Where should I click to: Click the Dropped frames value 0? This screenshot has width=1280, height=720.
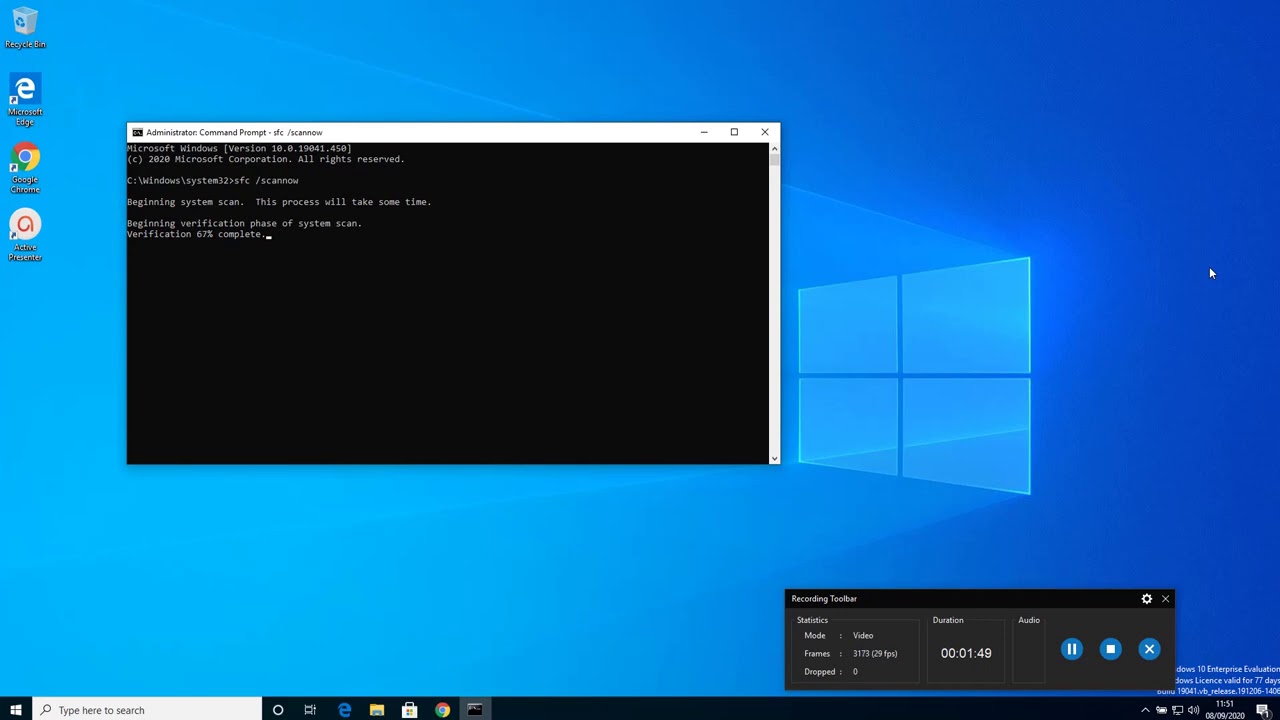855,672
